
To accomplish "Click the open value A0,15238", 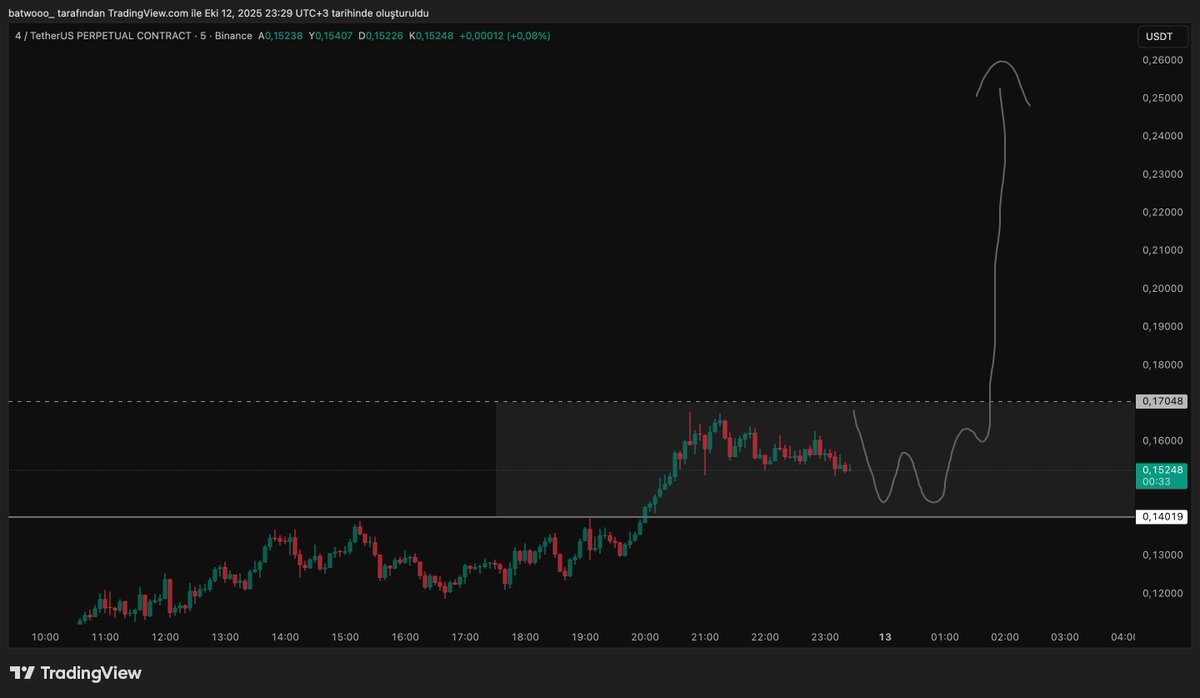I will point(281,36).
